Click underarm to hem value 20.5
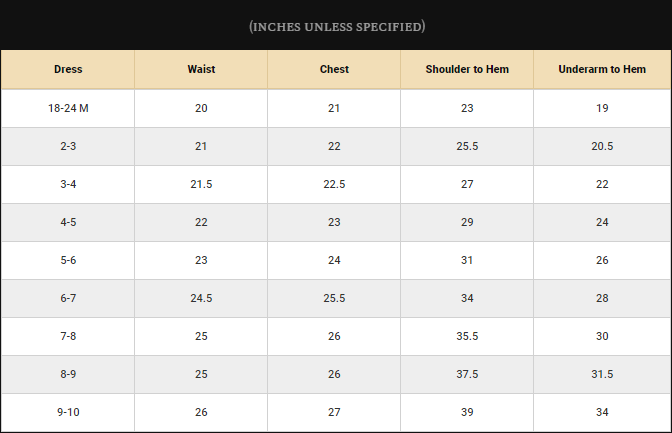672x433 pixels. [x=602, y=146]
